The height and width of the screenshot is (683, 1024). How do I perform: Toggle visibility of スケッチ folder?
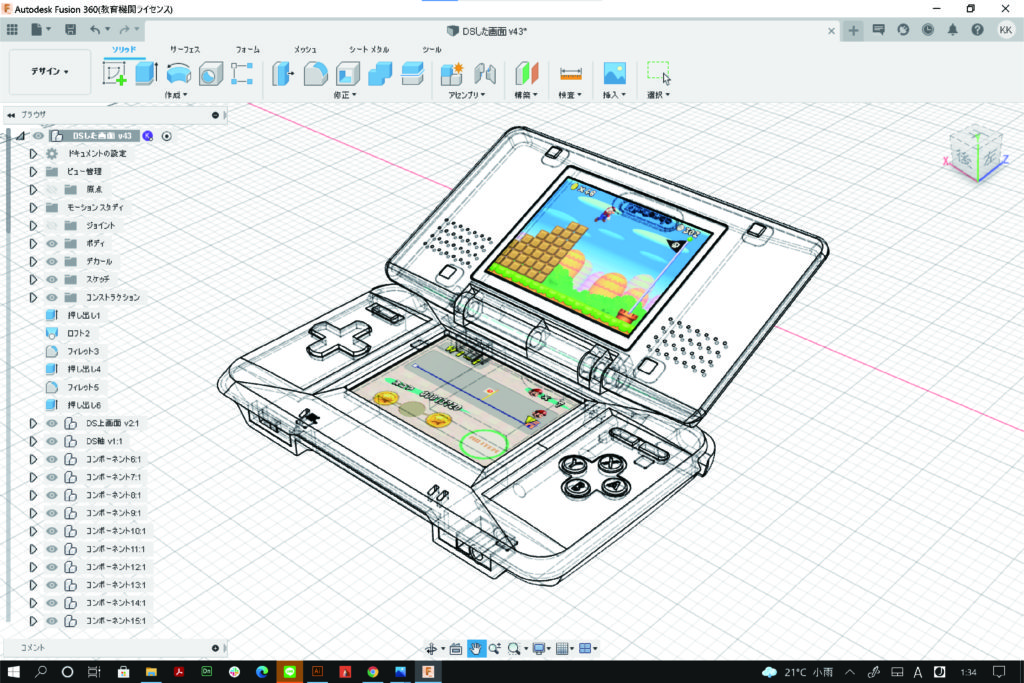[51, 279]
